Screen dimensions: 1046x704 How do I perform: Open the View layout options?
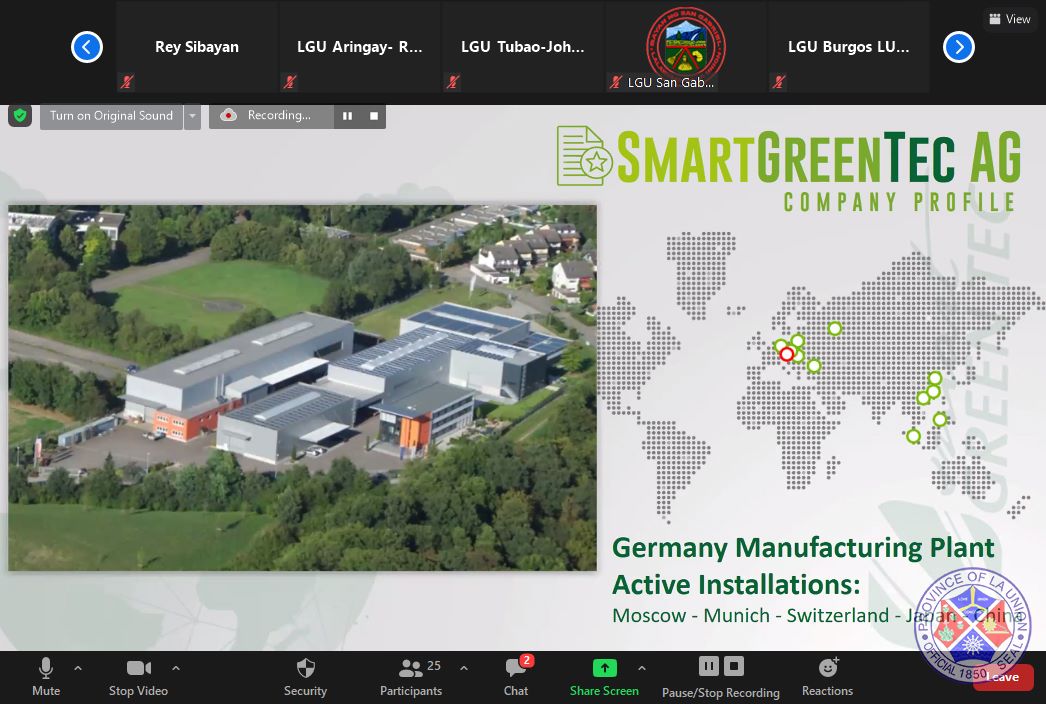[1010, 19]
